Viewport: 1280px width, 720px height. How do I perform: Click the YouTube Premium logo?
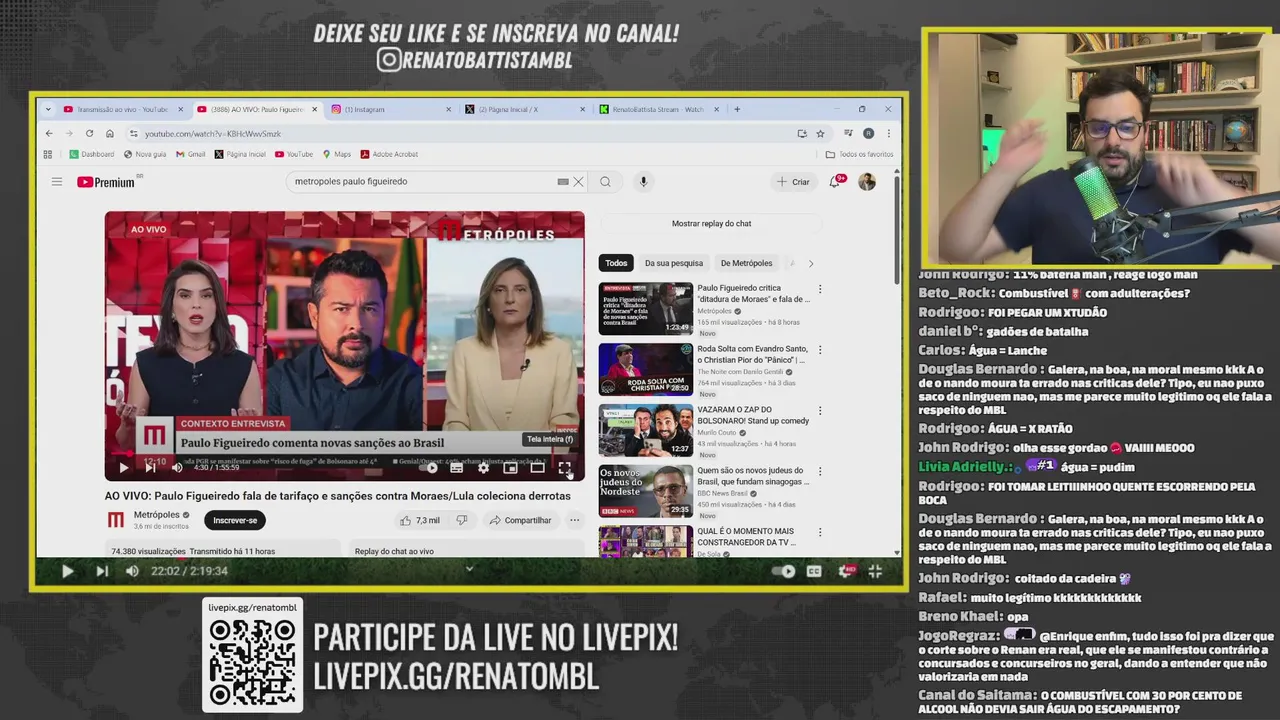click(106, 182)
